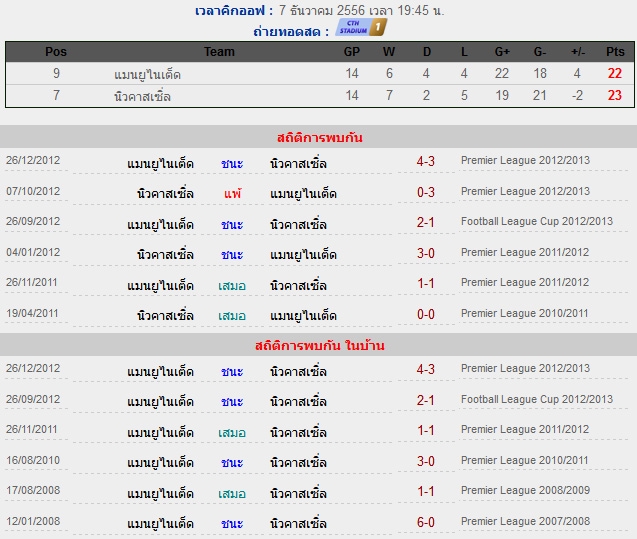The height and width of the screenshot is (539, 637).
Task: Click the red 'แพ้' result label
Action: click(232, 193)
